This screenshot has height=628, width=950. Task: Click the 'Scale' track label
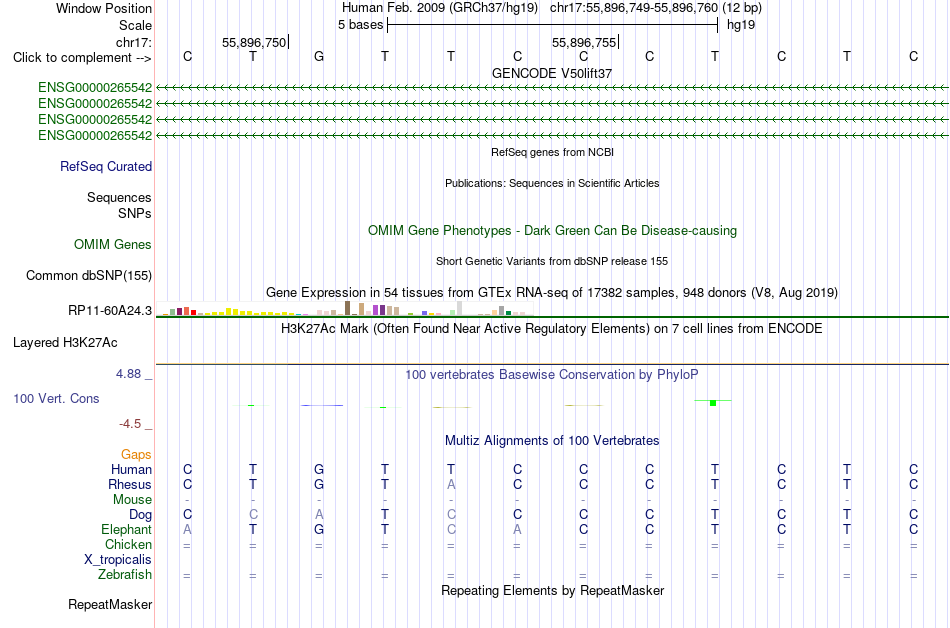[135, 25]
